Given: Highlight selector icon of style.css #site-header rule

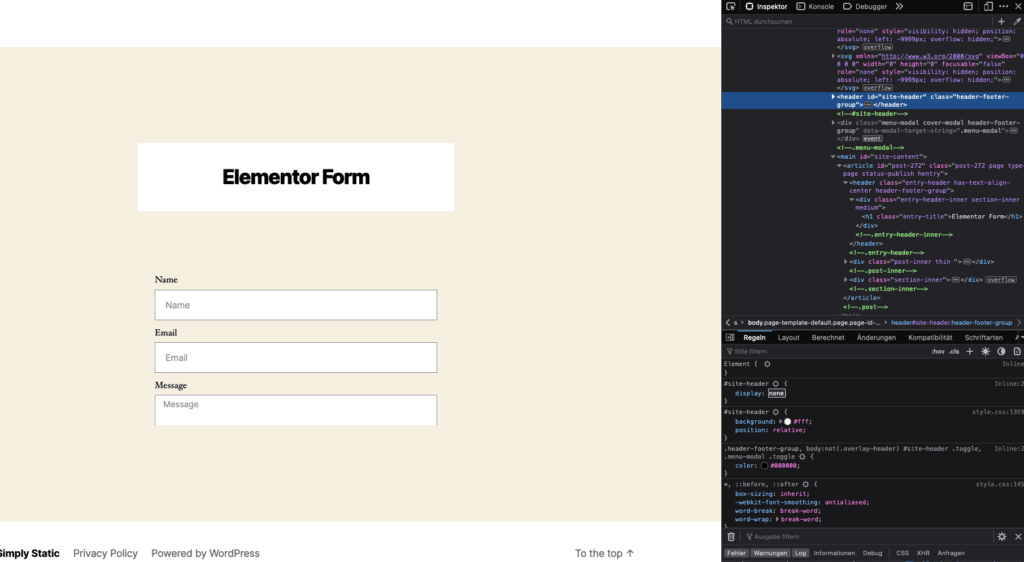Looking at the screenshot, I should [776, 412].
